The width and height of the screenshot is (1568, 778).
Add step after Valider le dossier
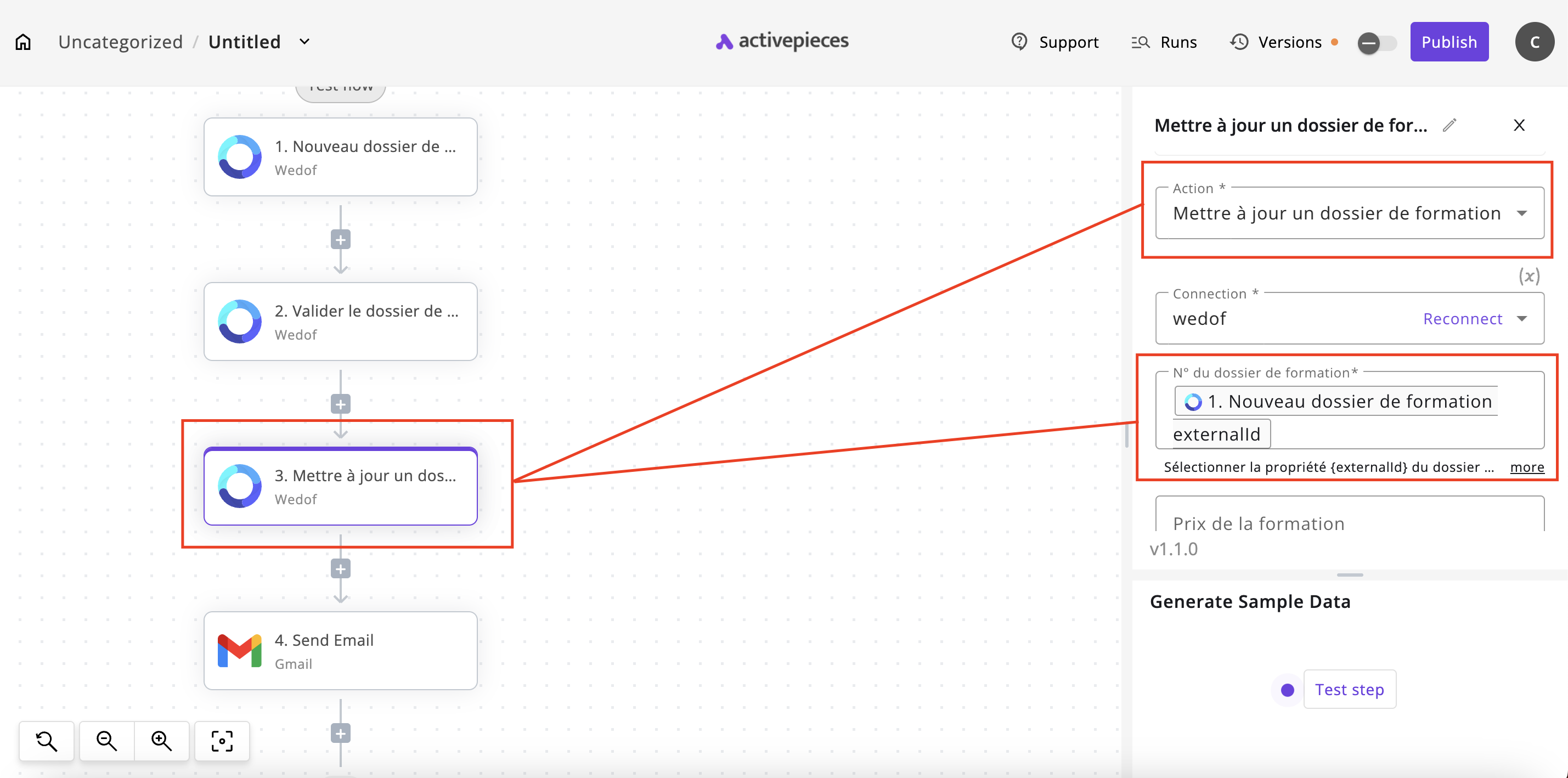pyautogui.click(x=340, y=404)
